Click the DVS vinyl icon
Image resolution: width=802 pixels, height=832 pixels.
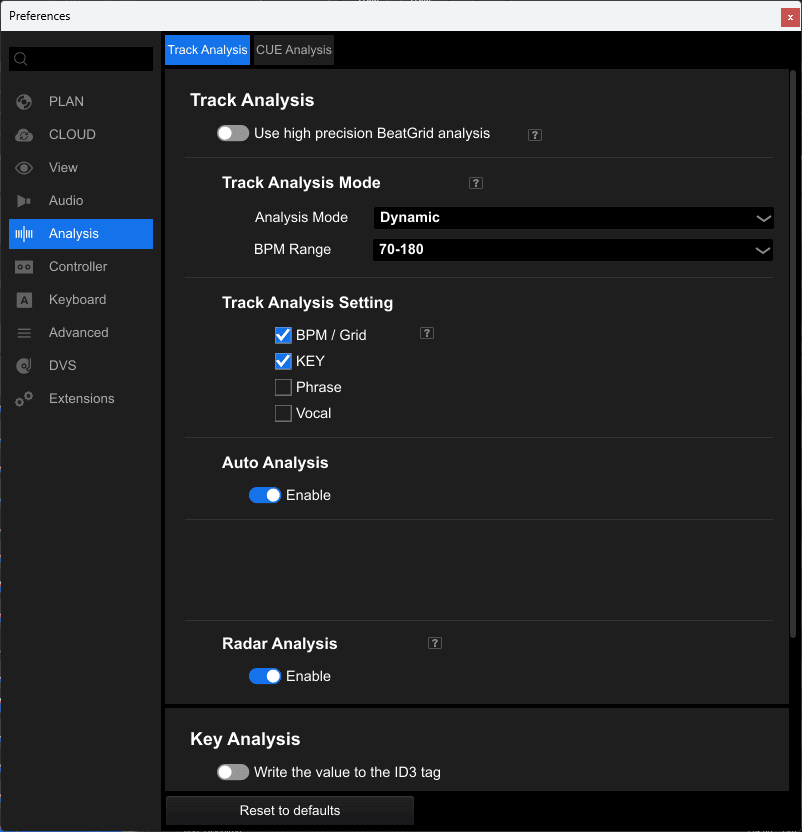point(24,366)
